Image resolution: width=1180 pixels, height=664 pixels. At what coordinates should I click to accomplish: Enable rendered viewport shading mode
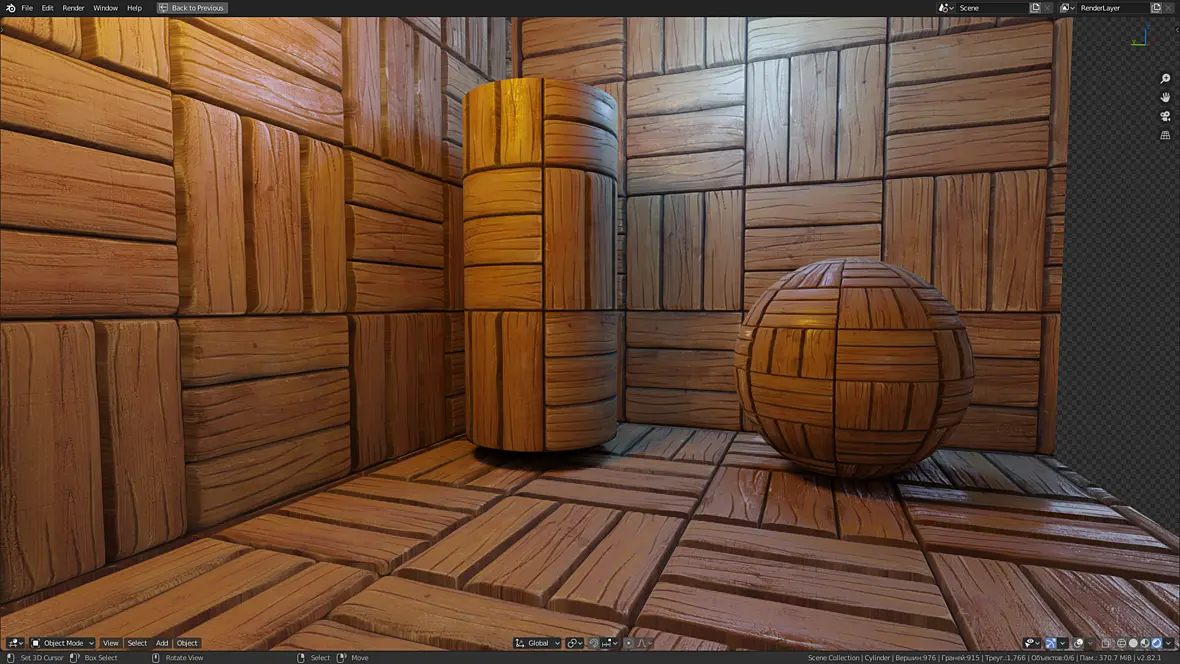click(1157, 643)
